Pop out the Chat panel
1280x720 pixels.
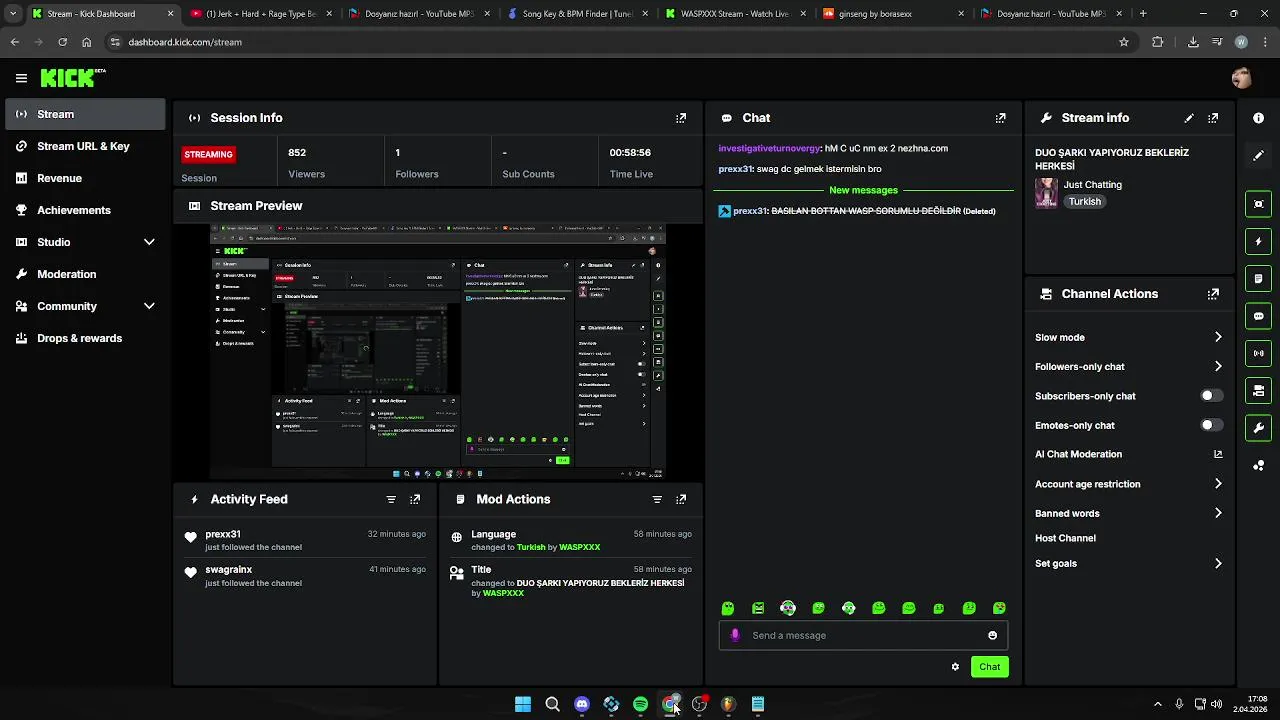click(x=1000, y=118)
